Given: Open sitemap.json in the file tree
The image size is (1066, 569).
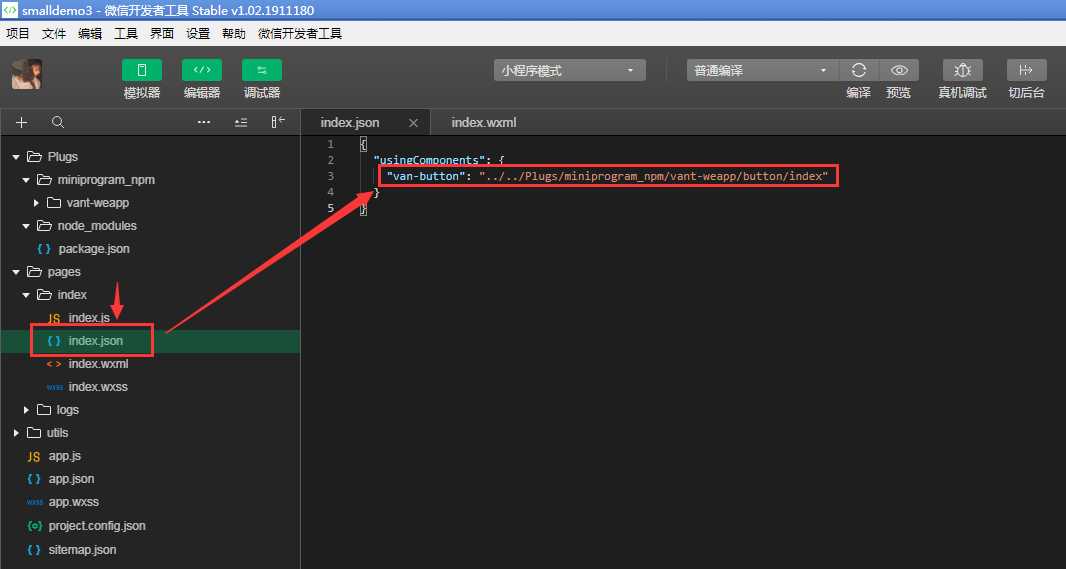Looking at the screenshot, I should tap(82, 549).
